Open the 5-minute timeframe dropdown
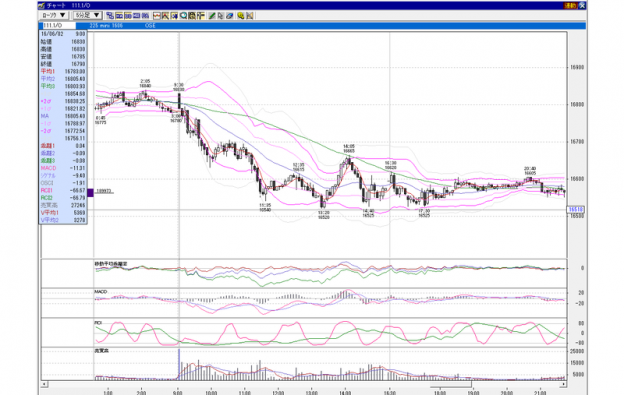 tap(88, 15)
